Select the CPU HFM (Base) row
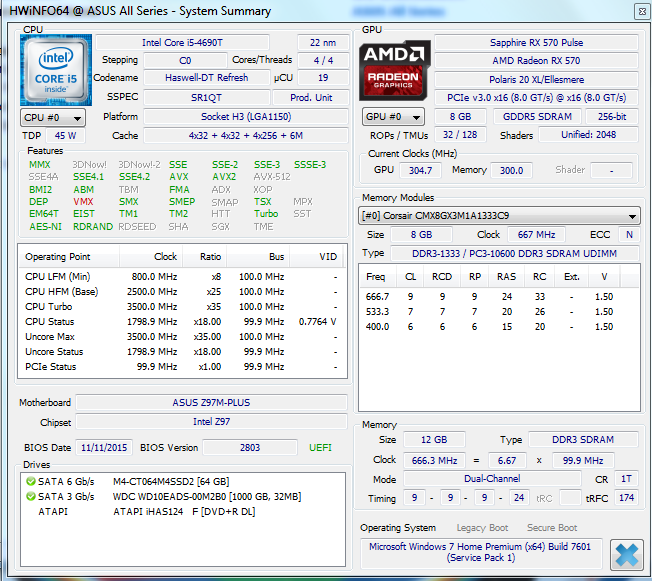 (x=182, y=292)
